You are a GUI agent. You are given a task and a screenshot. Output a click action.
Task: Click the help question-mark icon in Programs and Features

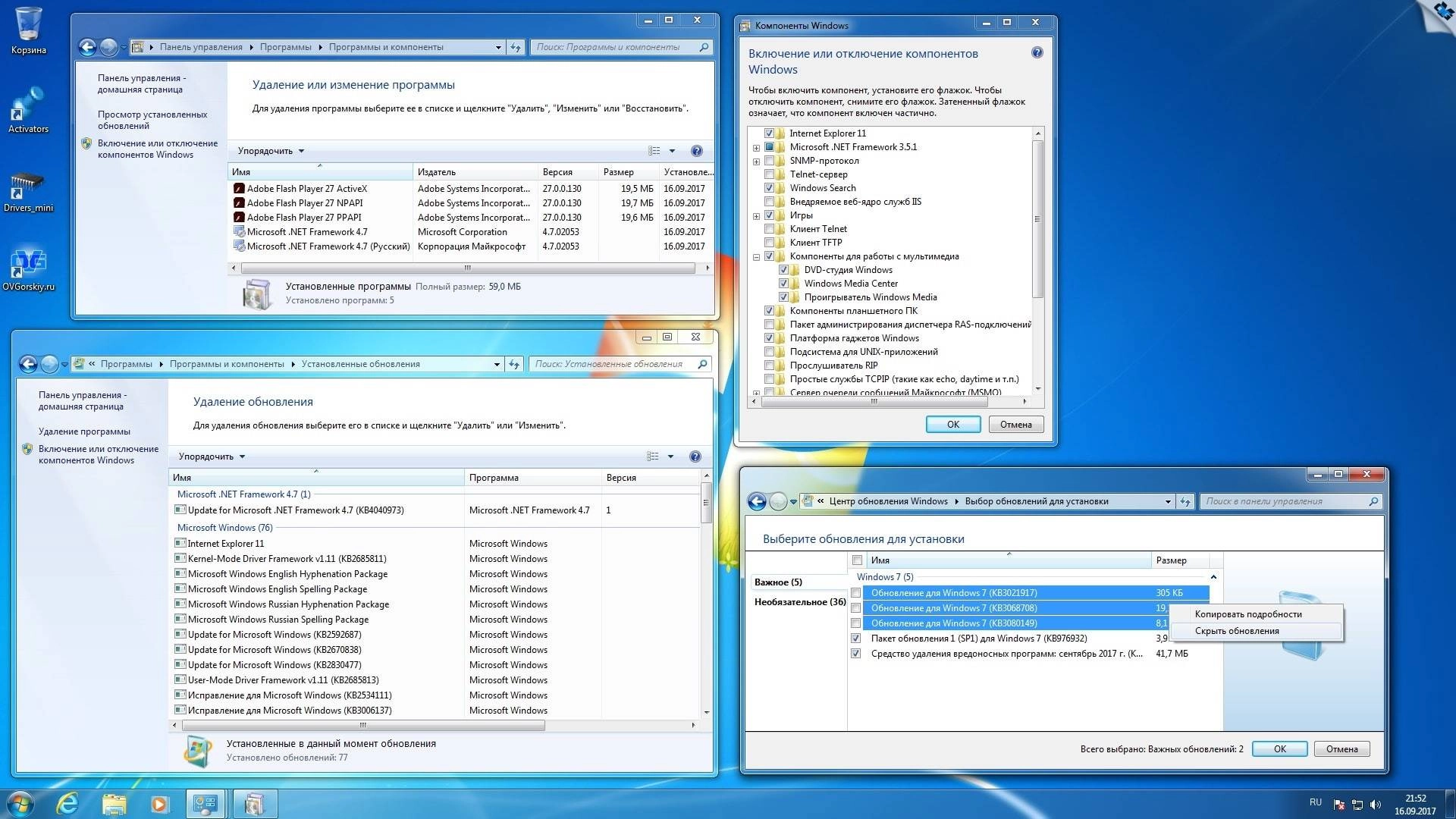[x=696, y=151]
